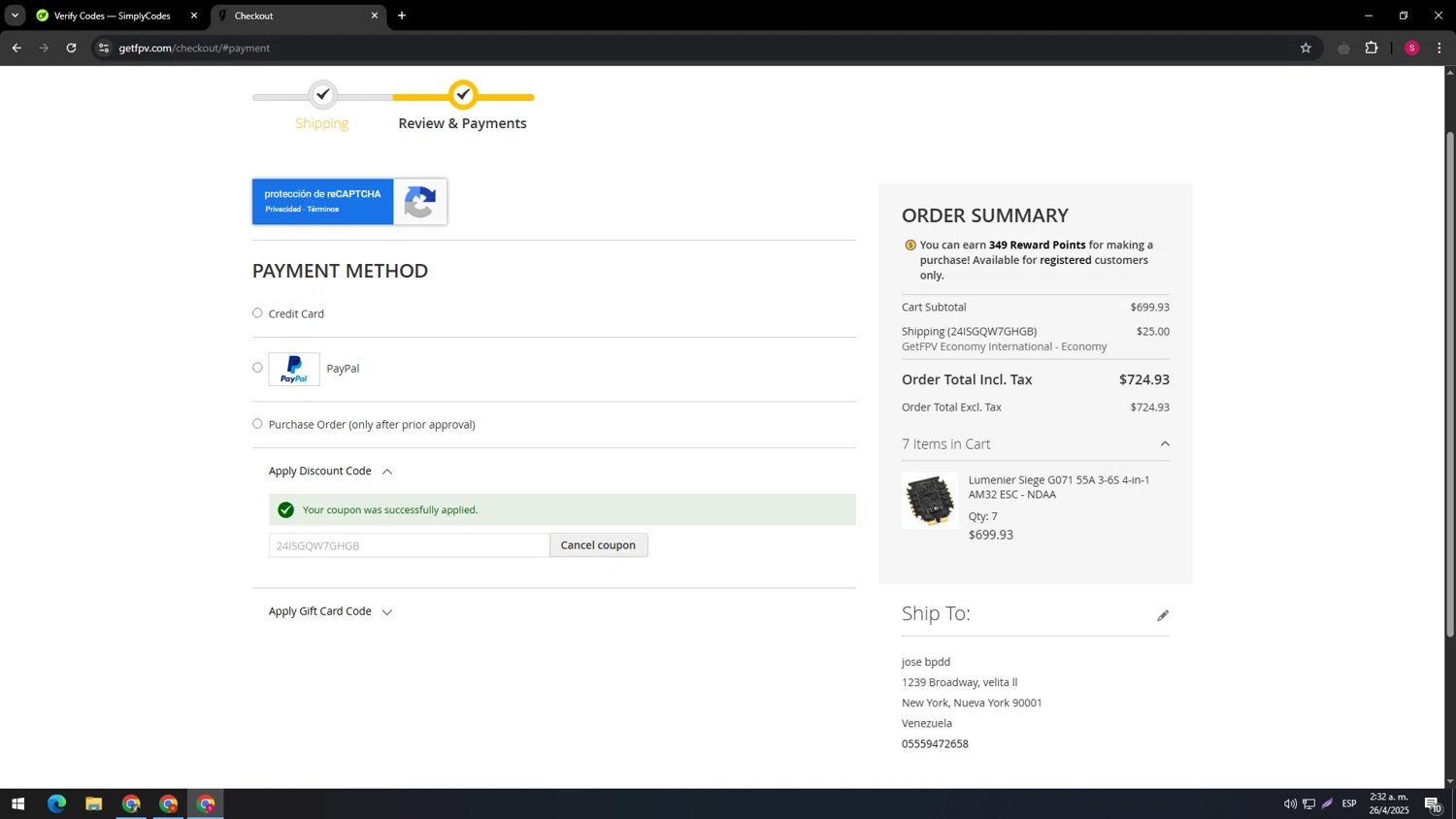Click the Review & Payments step checkmark

point(464,95)
